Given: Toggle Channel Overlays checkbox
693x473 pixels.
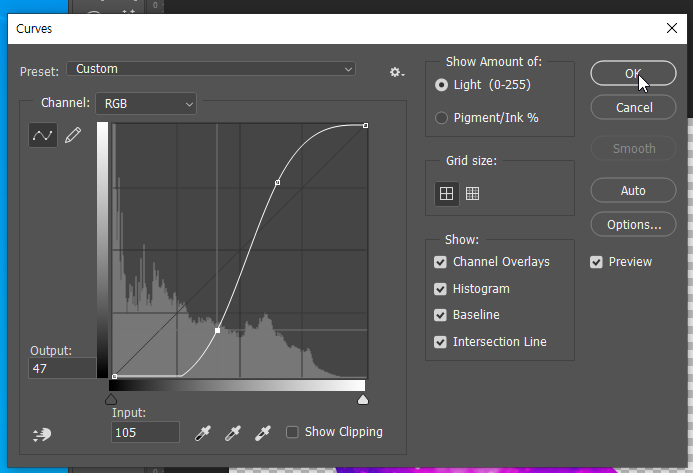Looking at the screenshot, I should pyautogui.click(x=440, y=262).
